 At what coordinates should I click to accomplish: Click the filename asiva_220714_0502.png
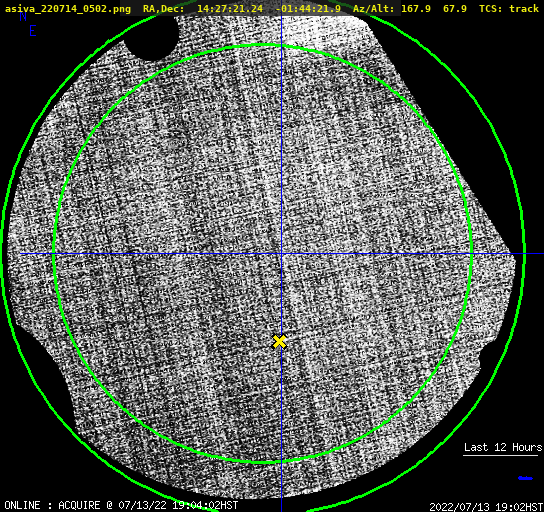[x=68, y=8]
